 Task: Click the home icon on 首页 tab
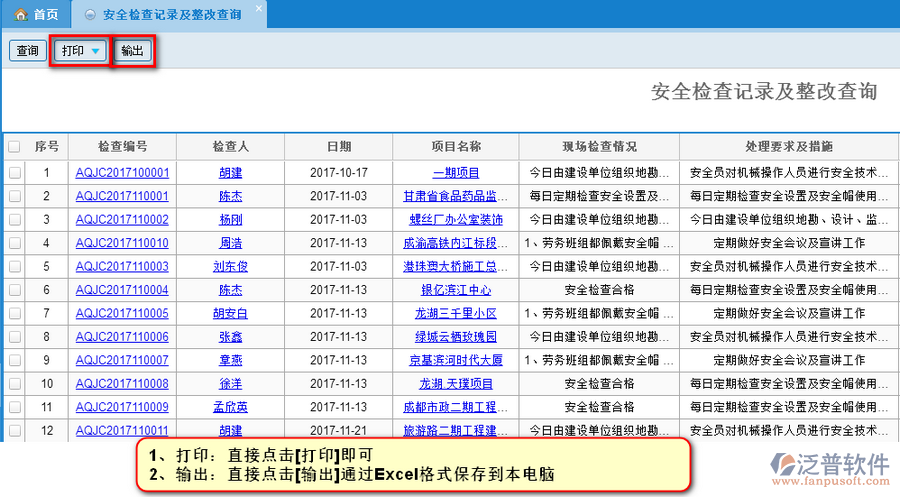[19, 15]
